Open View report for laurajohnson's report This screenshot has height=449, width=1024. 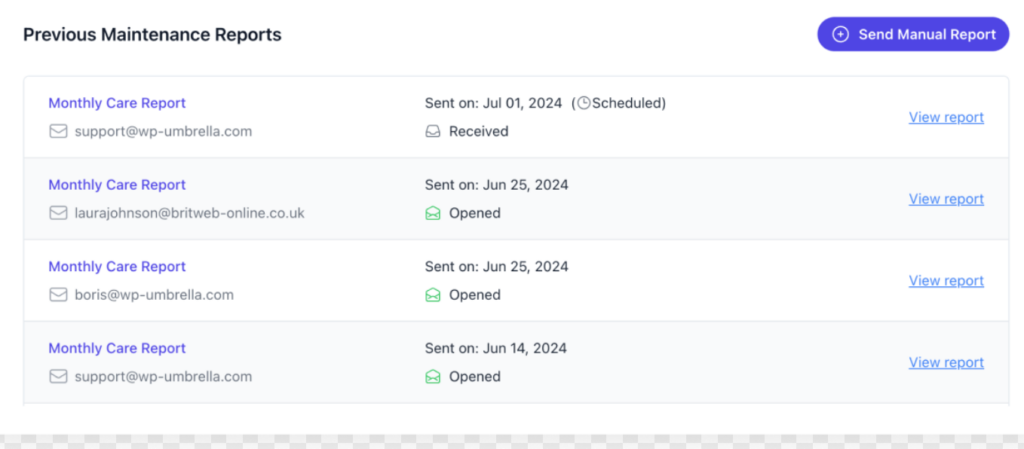[x=946, y=199]
